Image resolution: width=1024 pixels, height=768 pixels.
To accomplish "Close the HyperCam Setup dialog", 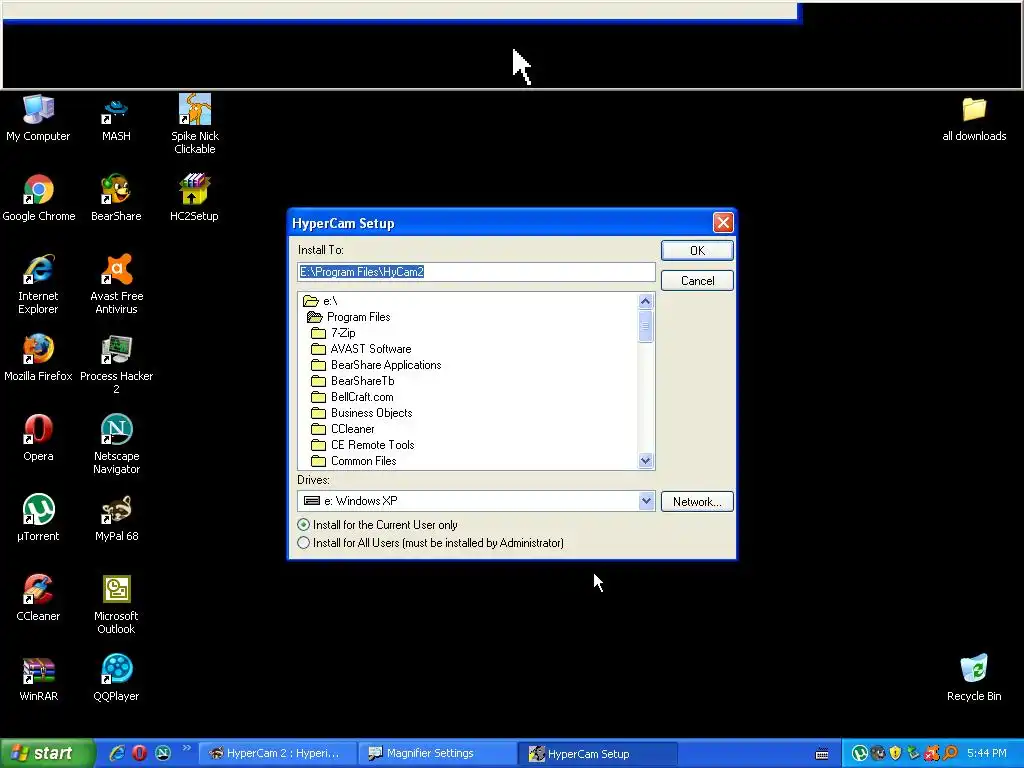I will [723, 223].
